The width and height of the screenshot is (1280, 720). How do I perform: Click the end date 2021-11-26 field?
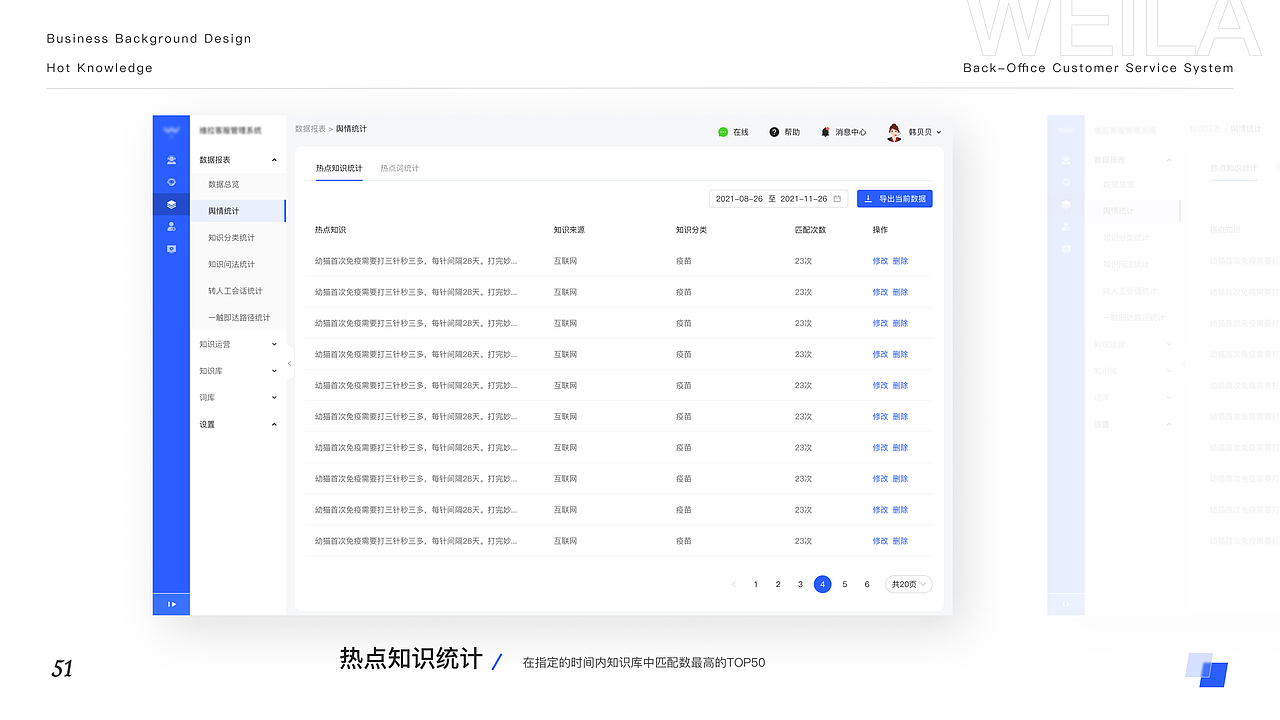coord(804,199)
